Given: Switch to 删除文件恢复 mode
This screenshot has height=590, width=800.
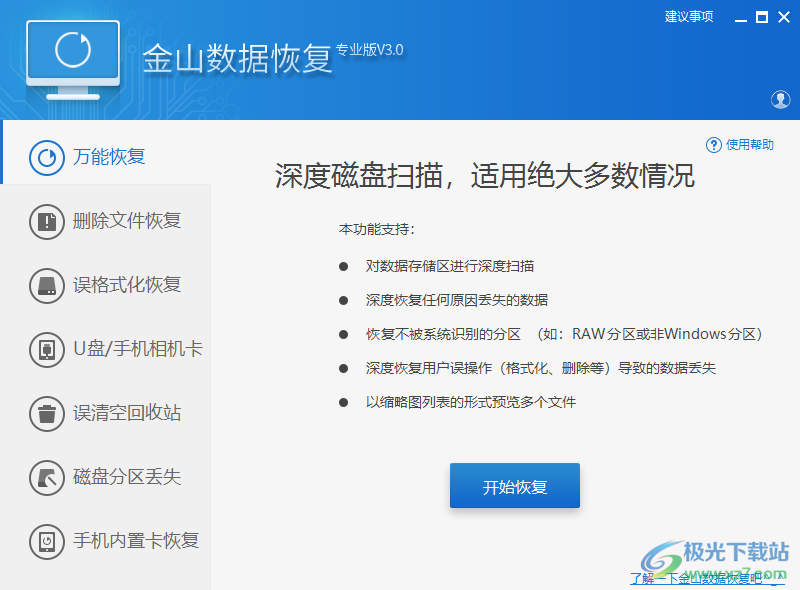Looking at the screenshot, I should click(127, 221).
